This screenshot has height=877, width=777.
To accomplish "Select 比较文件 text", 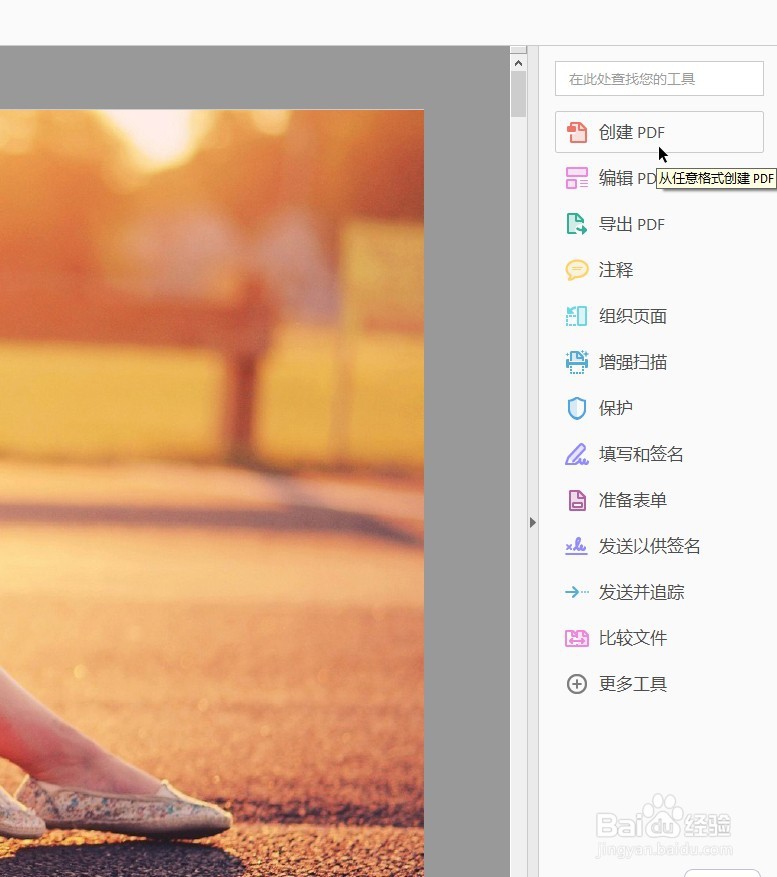I will coord(633,638).
